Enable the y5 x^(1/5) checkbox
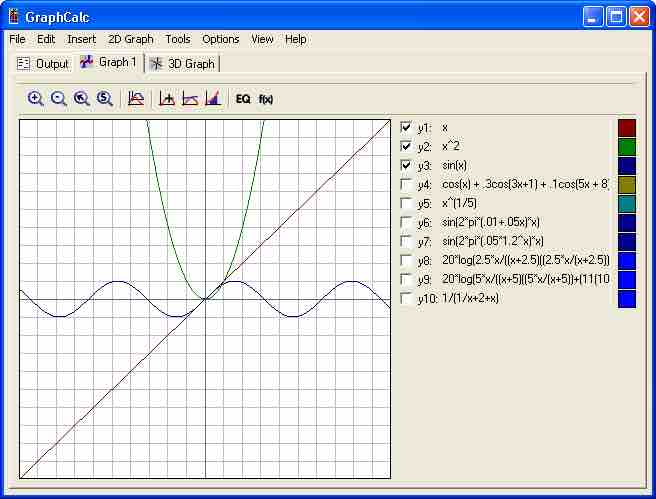 (x=406, y=203)
